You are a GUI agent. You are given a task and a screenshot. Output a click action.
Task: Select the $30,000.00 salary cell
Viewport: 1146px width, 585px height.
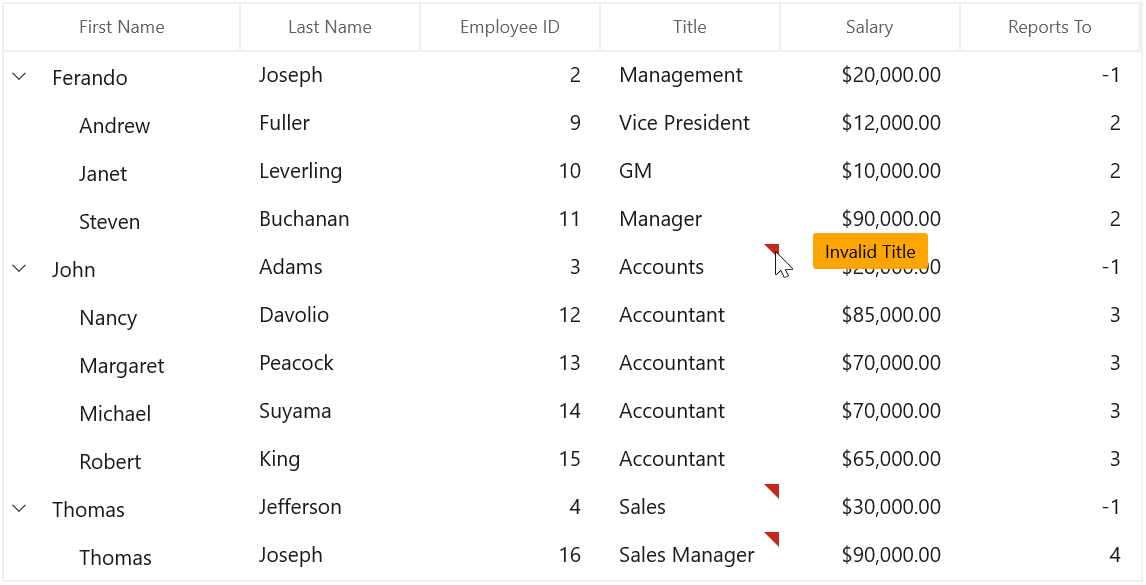870,507
